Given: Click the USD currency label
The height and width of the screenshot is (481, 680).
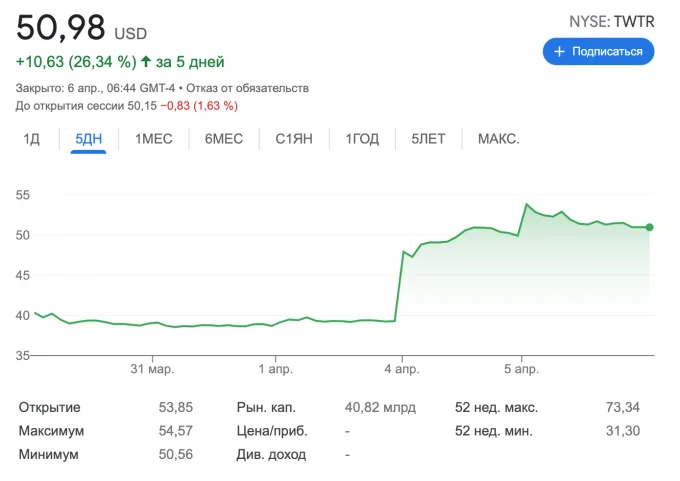Looking at the screenshot, I should pyautogui.click(x=131, y=34).
